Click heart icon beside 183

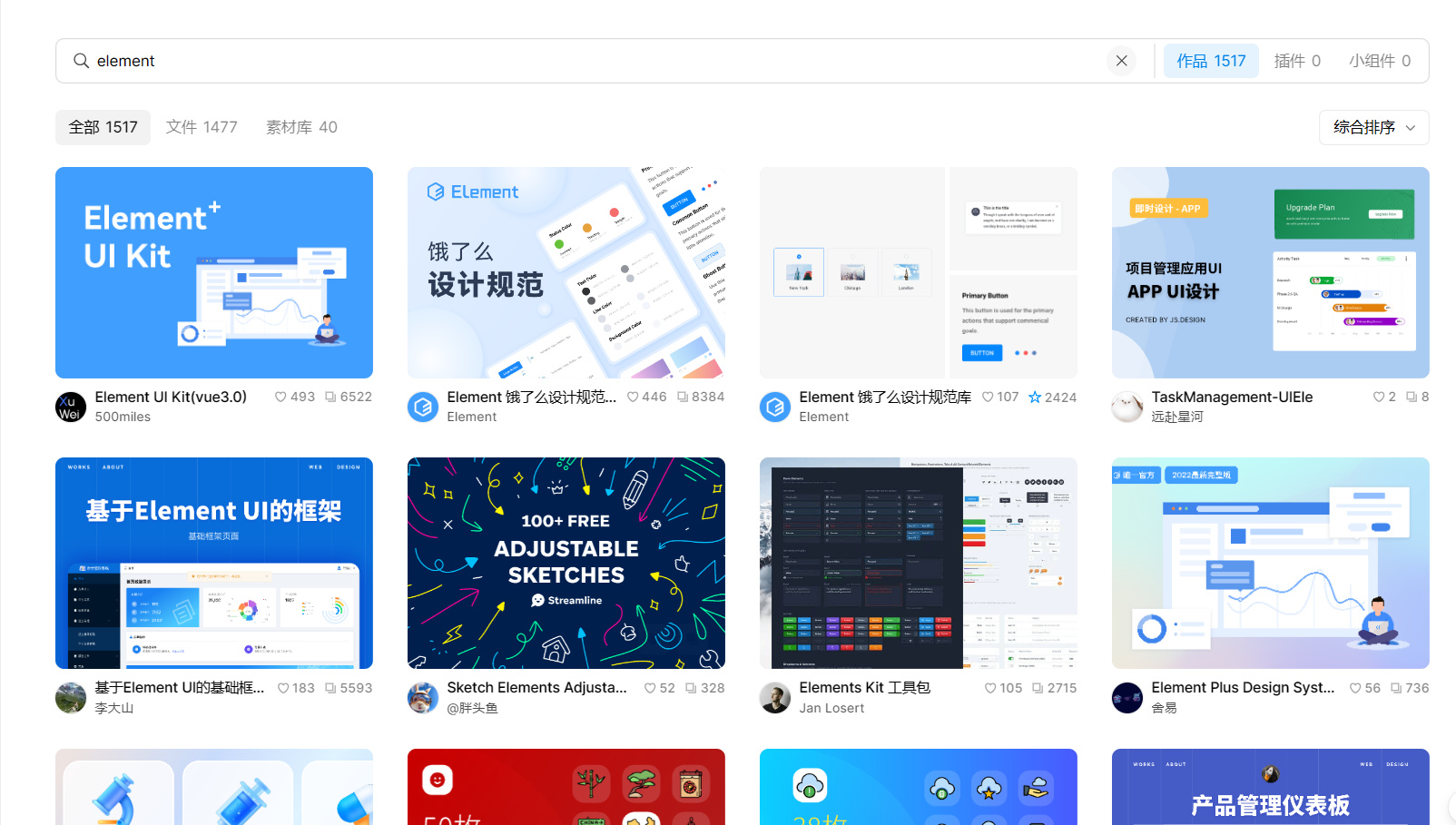pyautogui.click(x=283, y=688)
